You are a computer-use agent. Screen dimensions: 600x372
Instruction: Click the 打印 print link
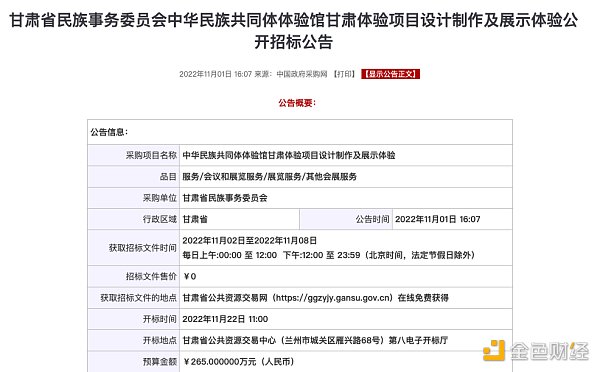(x=344, y=74)
